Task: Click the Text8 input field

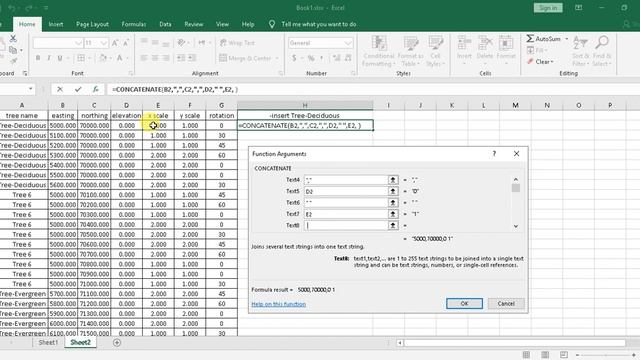Action: pos(346,225)
